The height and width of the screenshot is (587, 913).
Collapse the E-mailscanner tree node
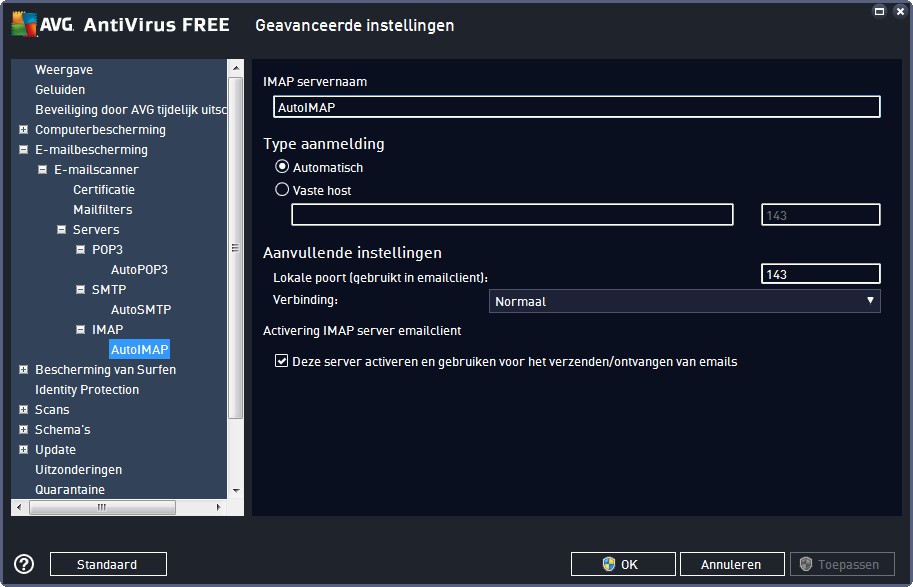(x=43, y=169)
